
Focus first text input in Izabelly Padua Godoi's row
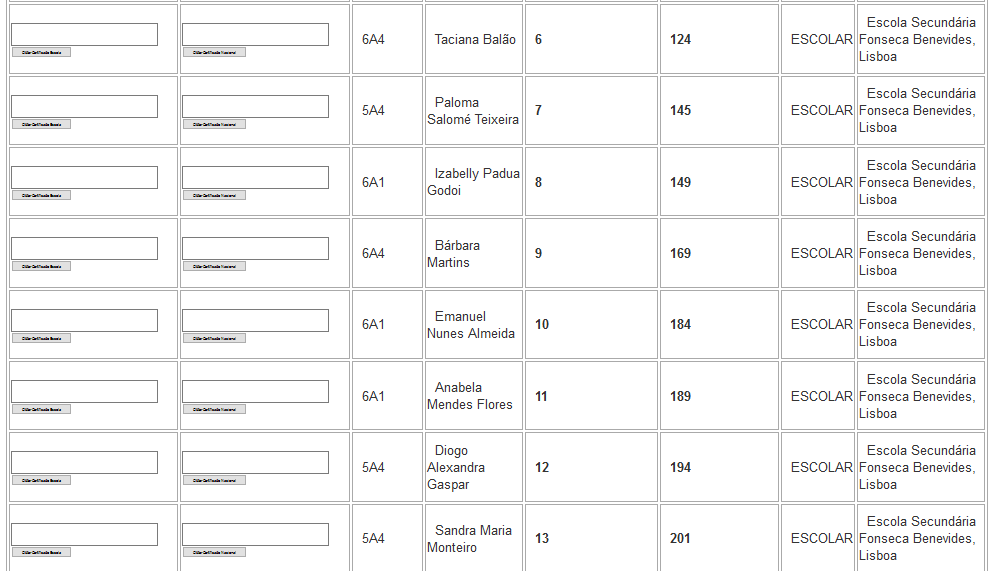[84, 177]
